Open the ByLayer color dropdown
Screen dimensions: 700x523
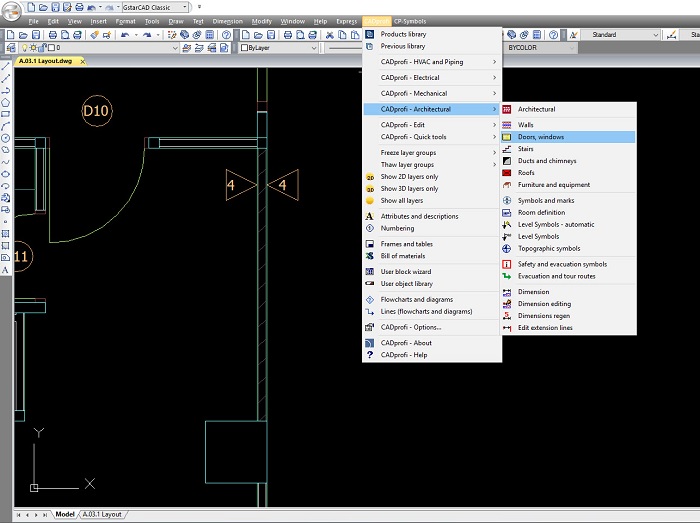coord(313,48)
